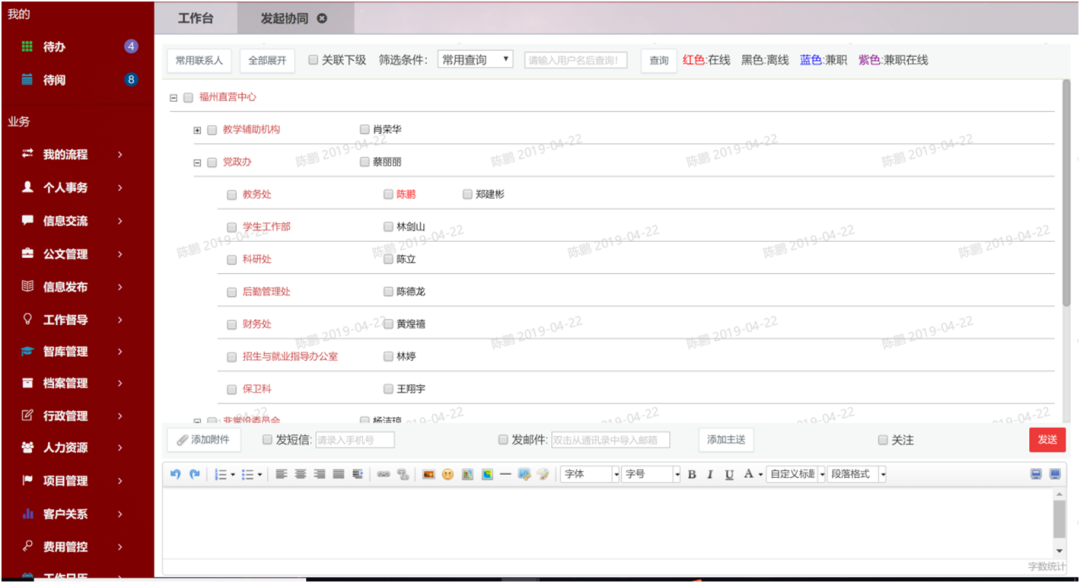Apply bold formatting
Screen dimensions: 1080x583
pyautogui.click(x=692, y=474)
